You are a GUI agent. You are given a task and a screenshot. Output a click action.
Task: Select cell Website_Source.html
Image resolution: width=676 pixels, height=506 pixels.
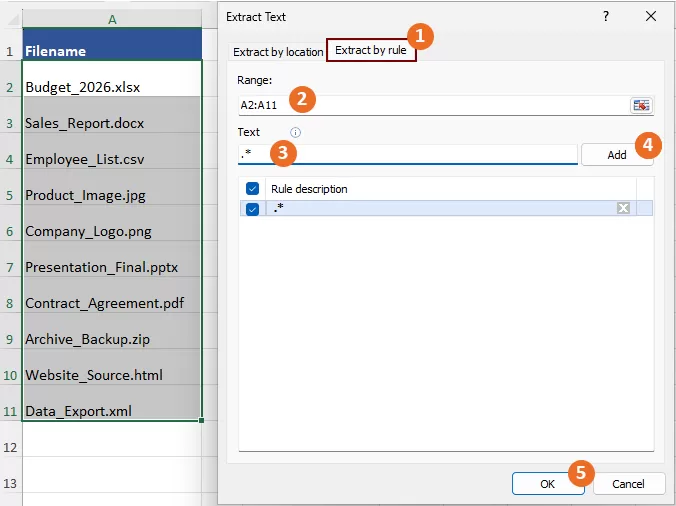(112, 367)
